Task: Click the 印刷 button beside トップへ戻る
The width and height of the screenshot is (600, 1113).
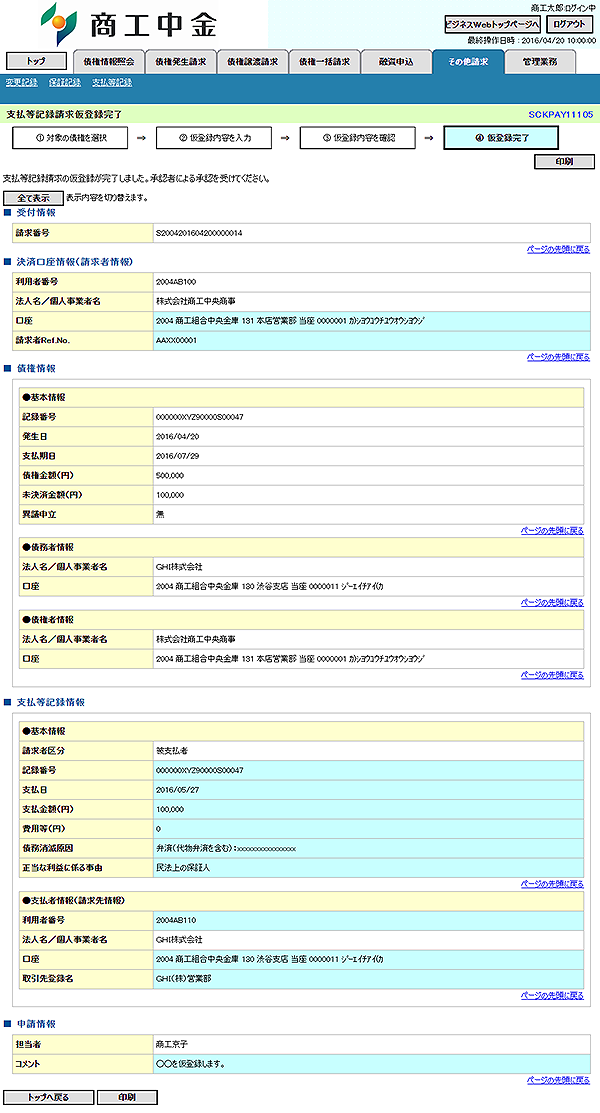Action: click(x=127, y=1097)
